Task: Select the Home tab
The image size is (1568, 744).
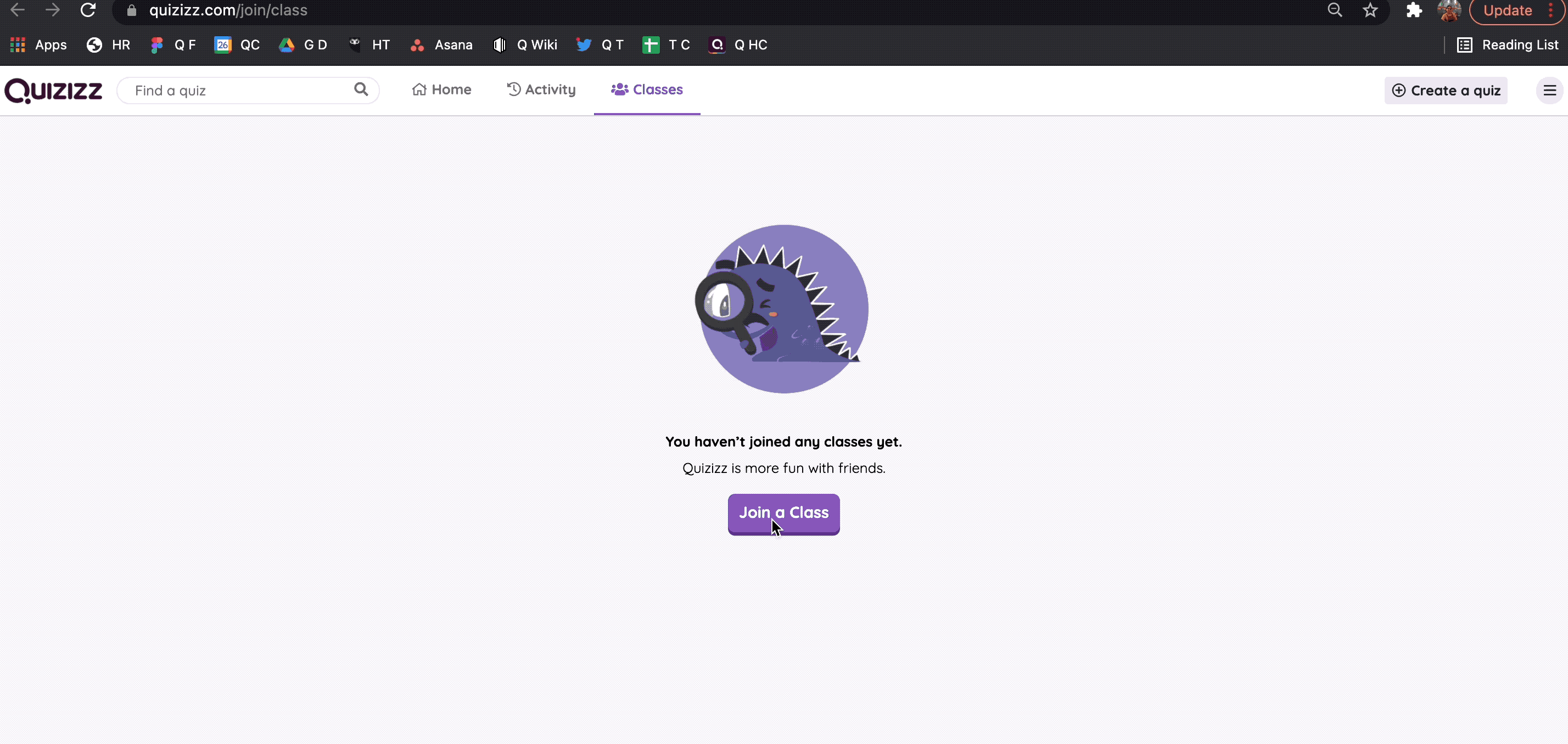Action: (x=442, y=90)
